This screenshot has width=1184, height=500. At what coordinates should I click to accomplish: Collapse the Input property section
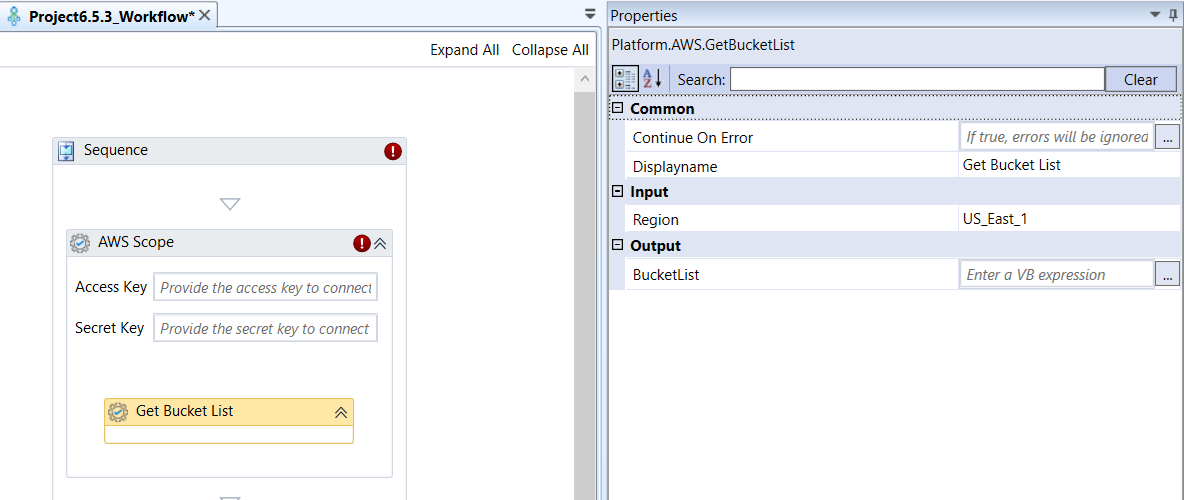click(x=618, y=191)
